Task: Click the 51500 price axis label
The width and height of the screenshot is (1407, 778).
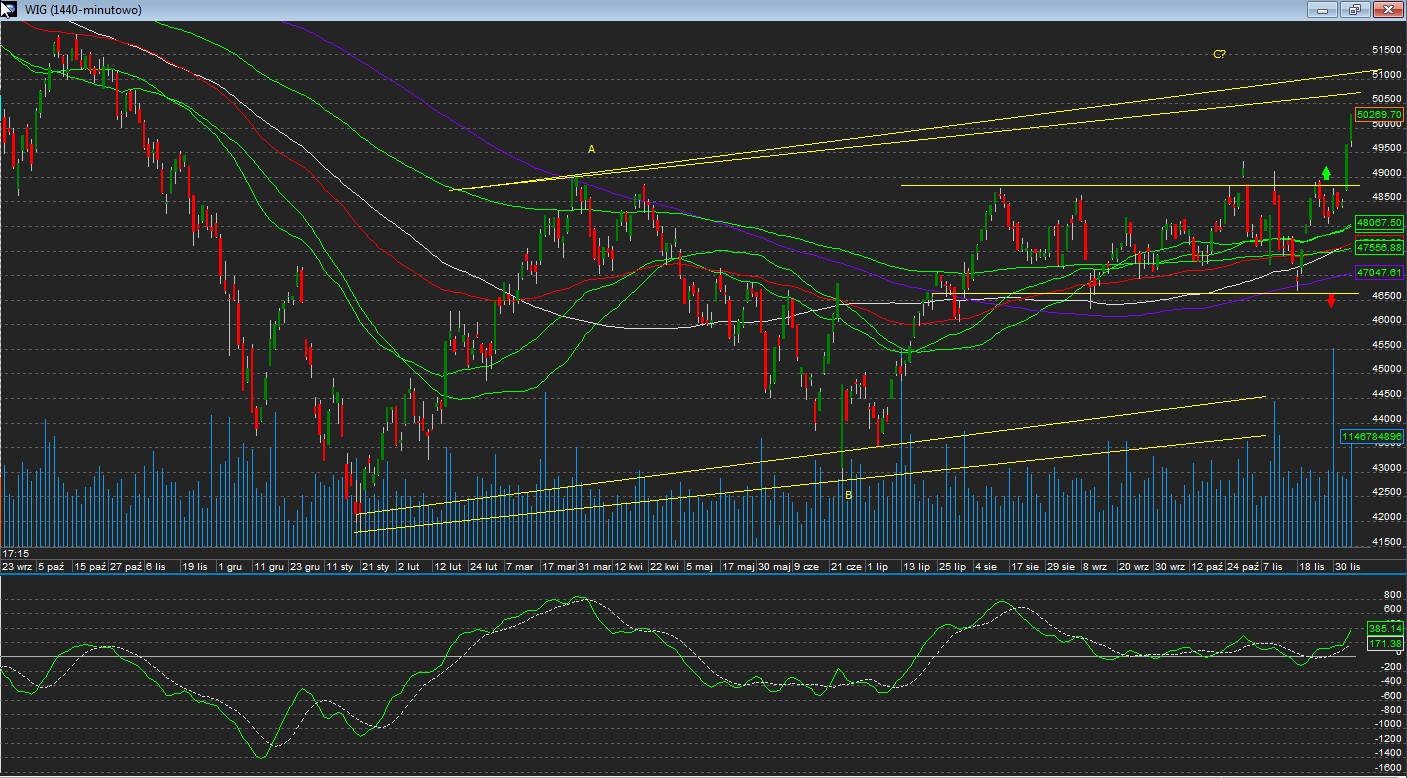Action: 1387,49
